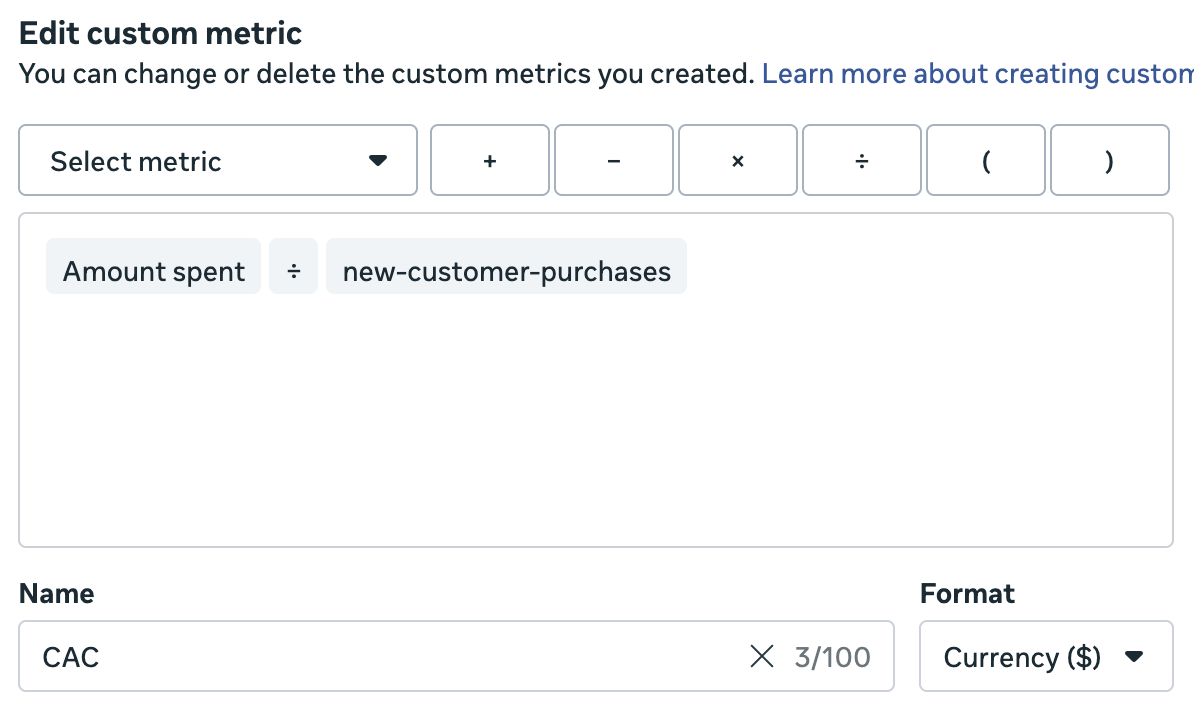This screenshot has width=1194, height=706.
Task: Click the Select metric caret arrow
Action: (377, 161)
